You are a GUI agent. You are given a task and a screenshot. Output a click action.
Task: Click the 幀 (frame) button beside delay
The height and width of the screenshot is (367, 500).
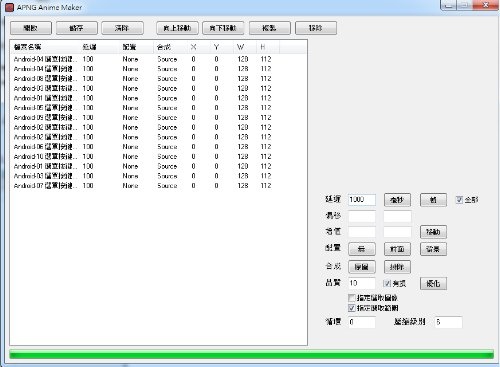[x=433, y=200]
